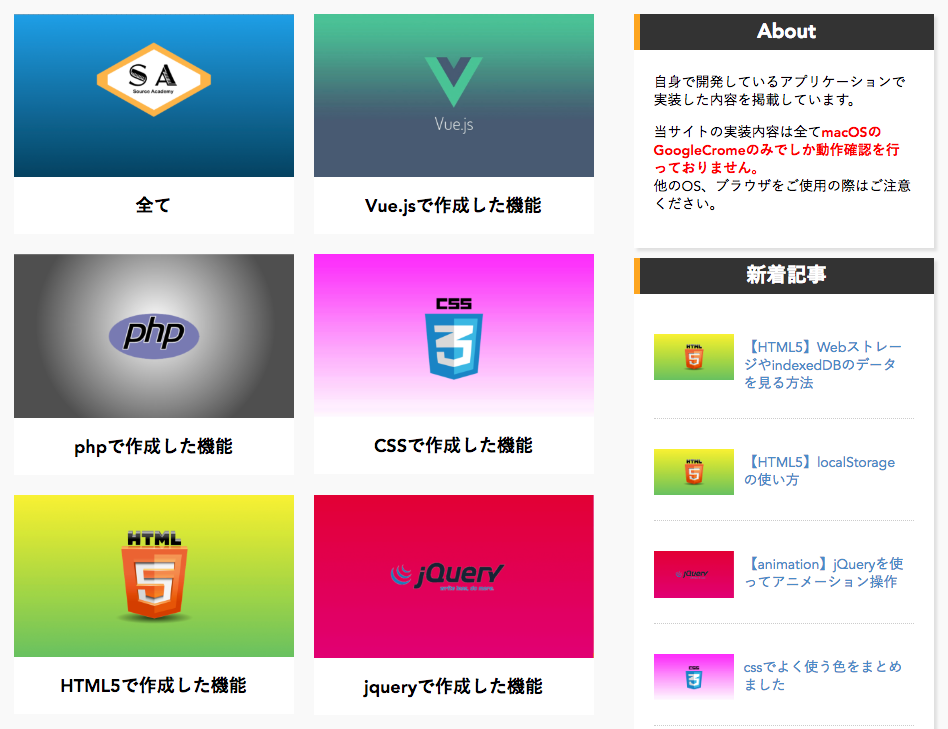Open the 全て category card
948x729 pixels.
153,204
